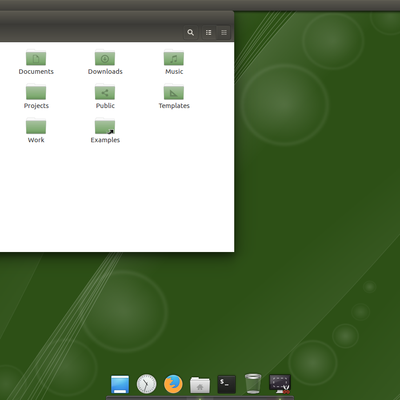
Task: Open the view options menu button
Action: (x=224, y=32)
